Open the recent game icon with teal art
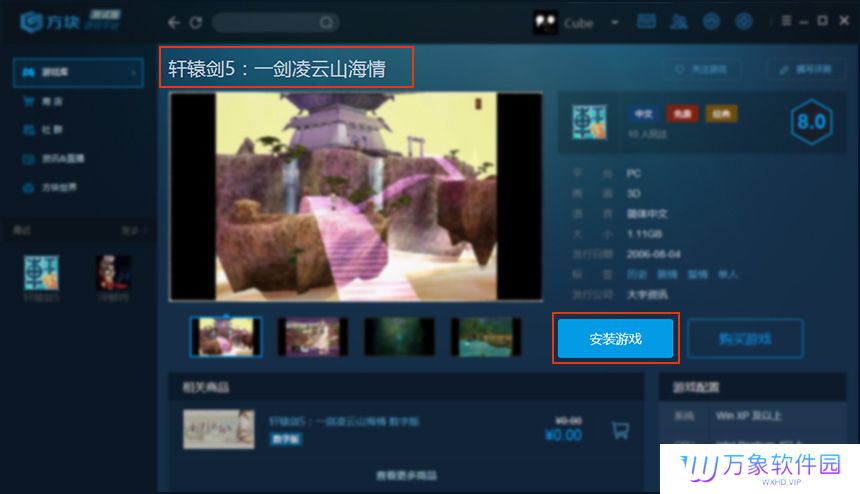 pos(41,272)
